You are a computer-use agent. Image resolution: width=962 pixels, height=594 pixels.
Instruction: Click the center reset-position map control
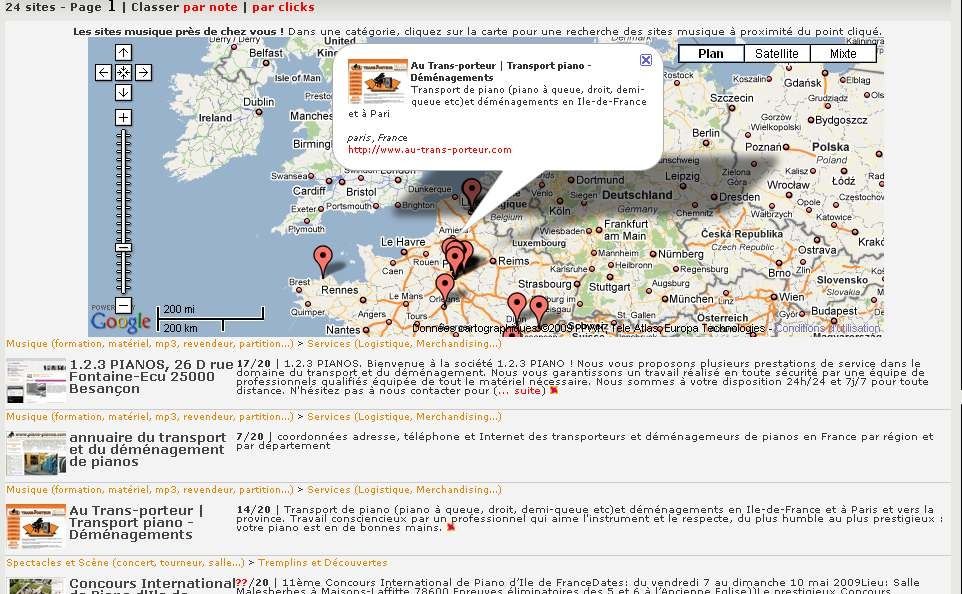[x=123, y=72]
